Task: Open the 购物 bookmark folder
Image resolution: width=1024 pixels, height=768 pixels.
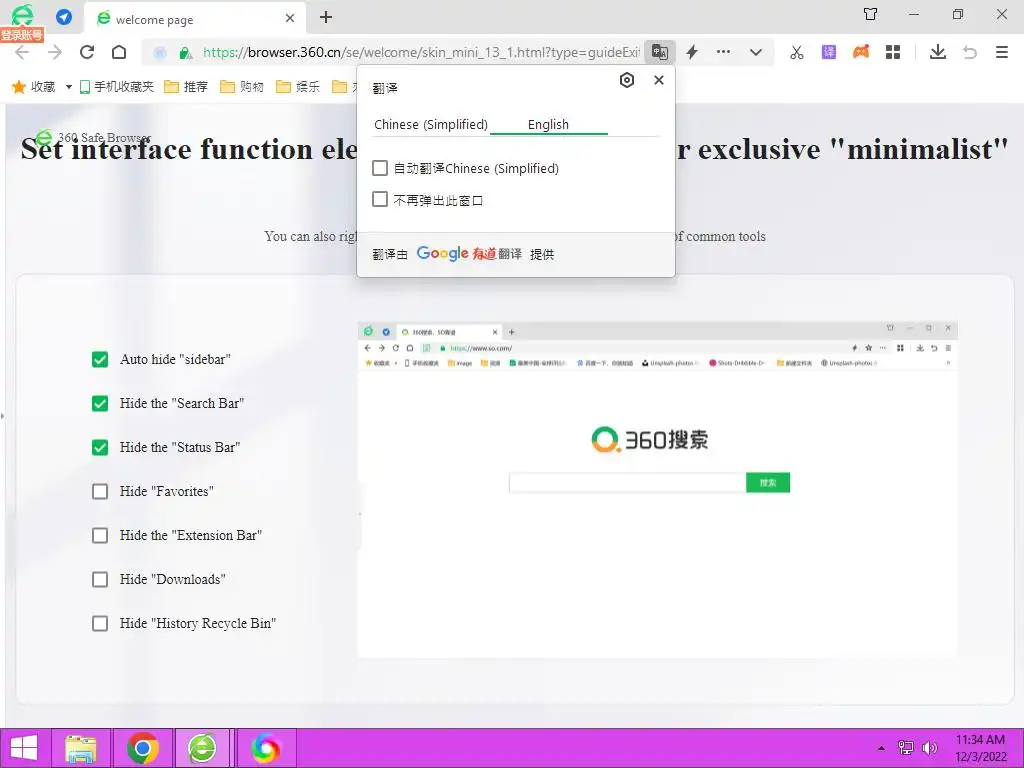Action: (242, 86)
